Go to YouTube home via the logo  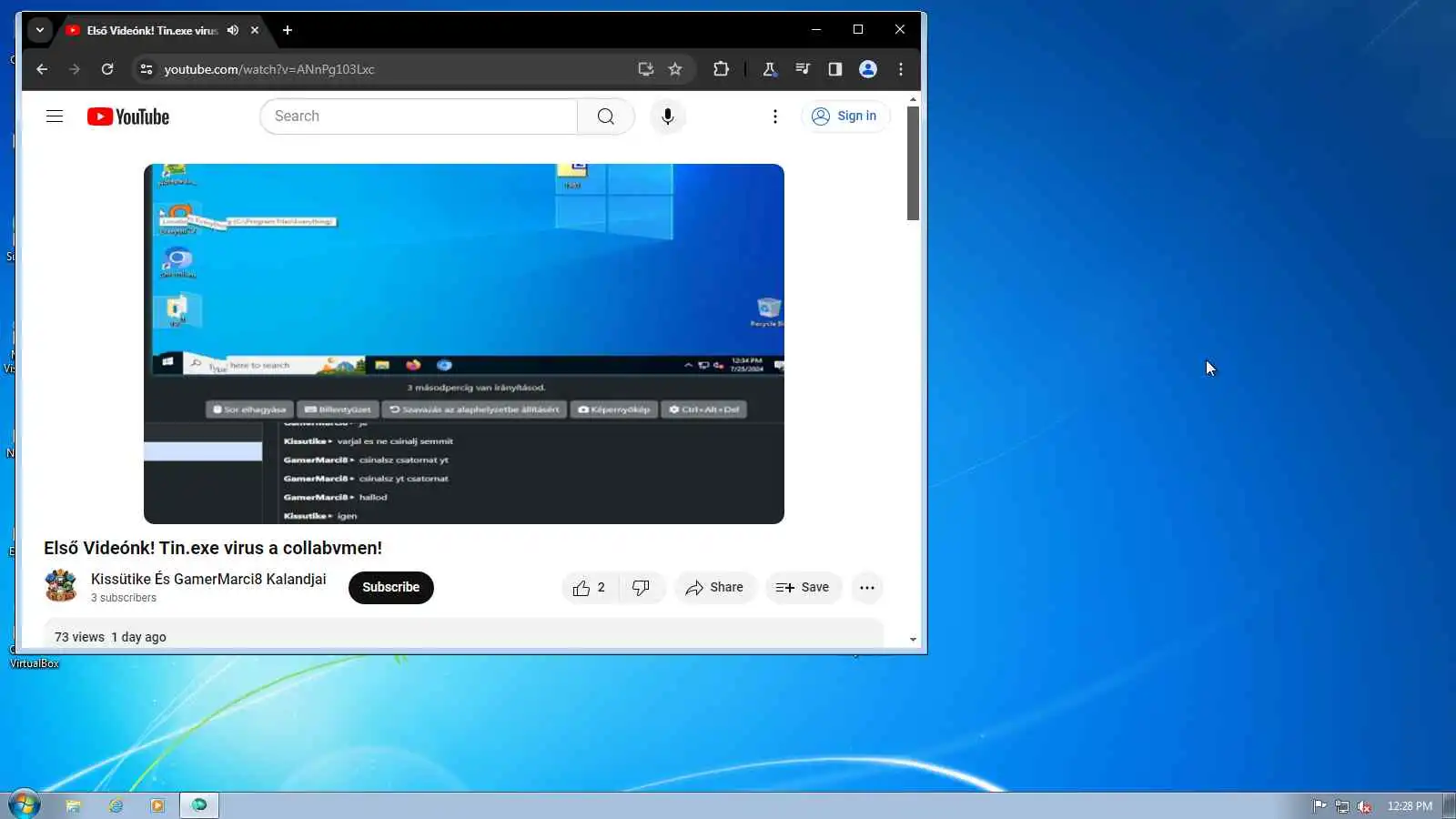(x=128, y=116)
